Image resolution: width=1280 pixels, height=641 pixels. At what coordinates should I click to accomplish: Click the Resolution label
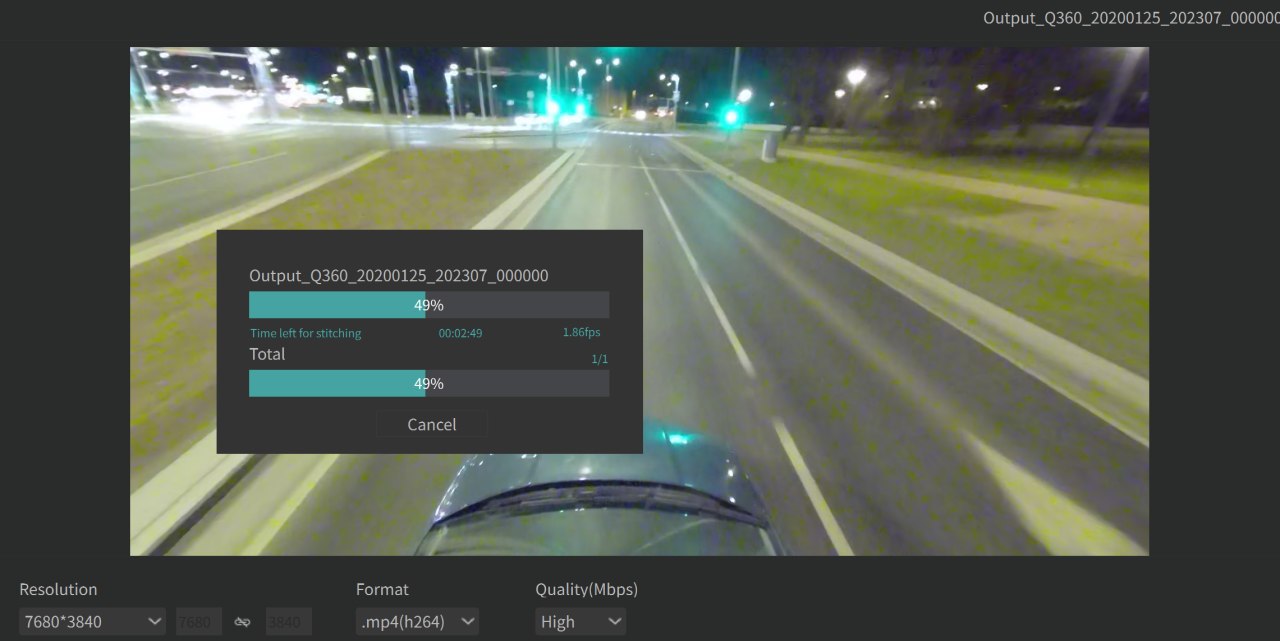[58, 589]
